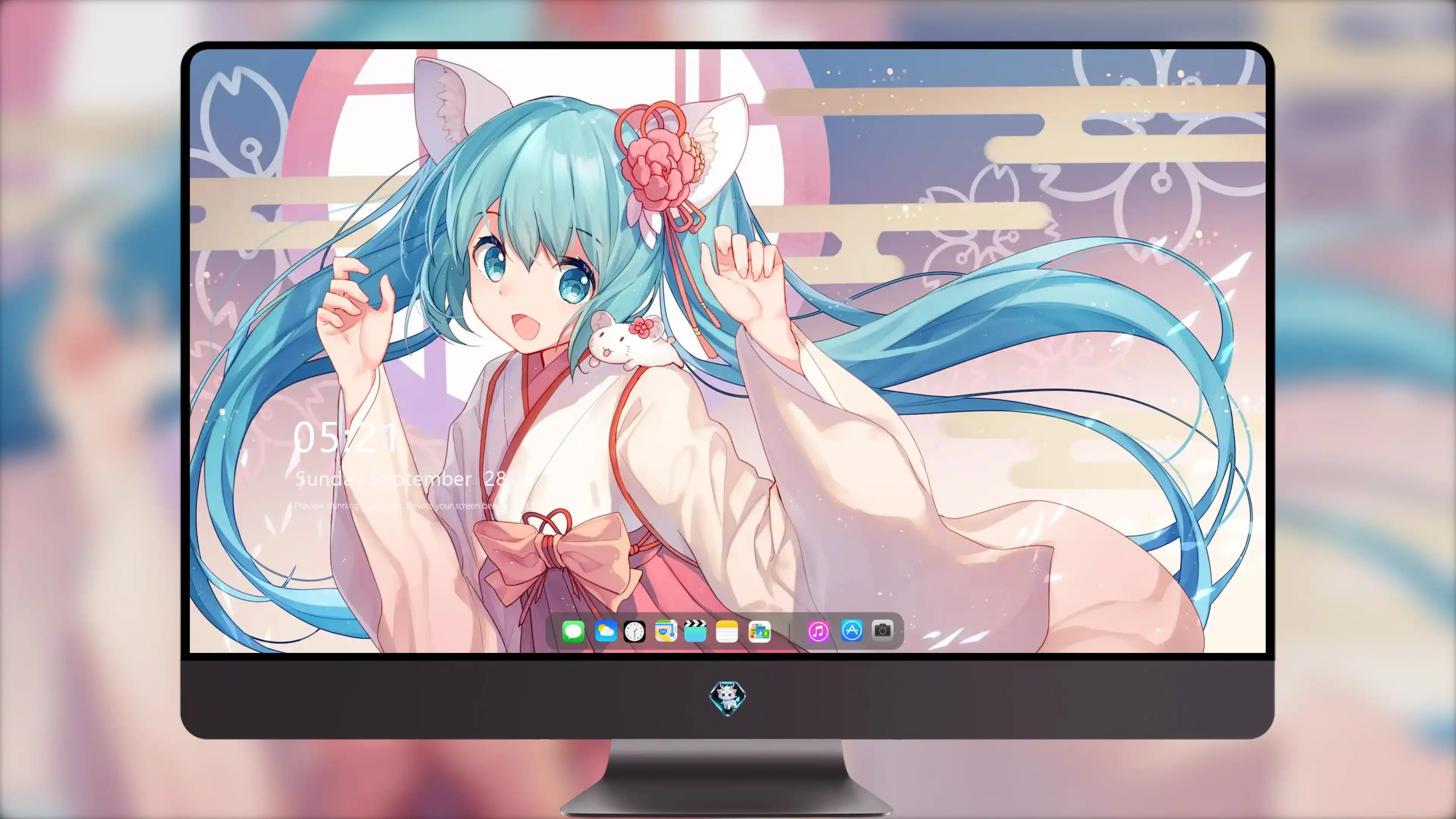The height and width of the screenshot is (819, 1456).
Task: Open the green Messages app in dock
Action: [x=573, y=631]
